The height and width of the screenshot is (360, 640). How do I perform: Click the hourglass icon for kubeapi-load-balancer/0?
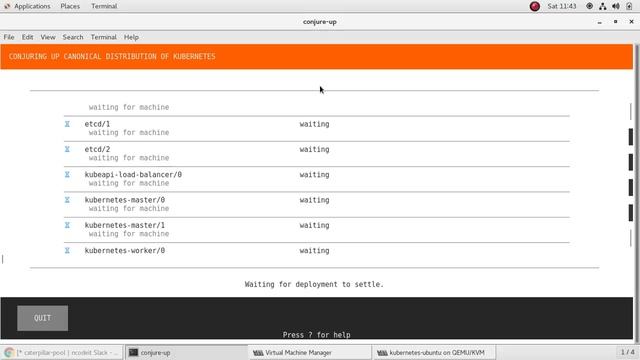click(x=67, y=175)
